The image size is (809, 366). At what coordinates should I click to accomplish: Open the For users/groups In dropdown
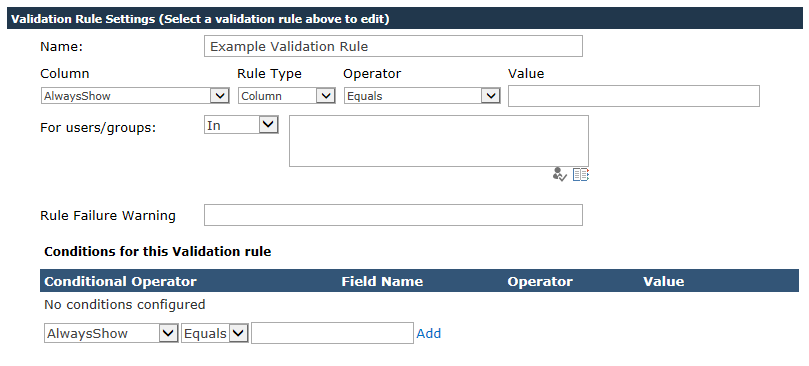tap(241, 125)
